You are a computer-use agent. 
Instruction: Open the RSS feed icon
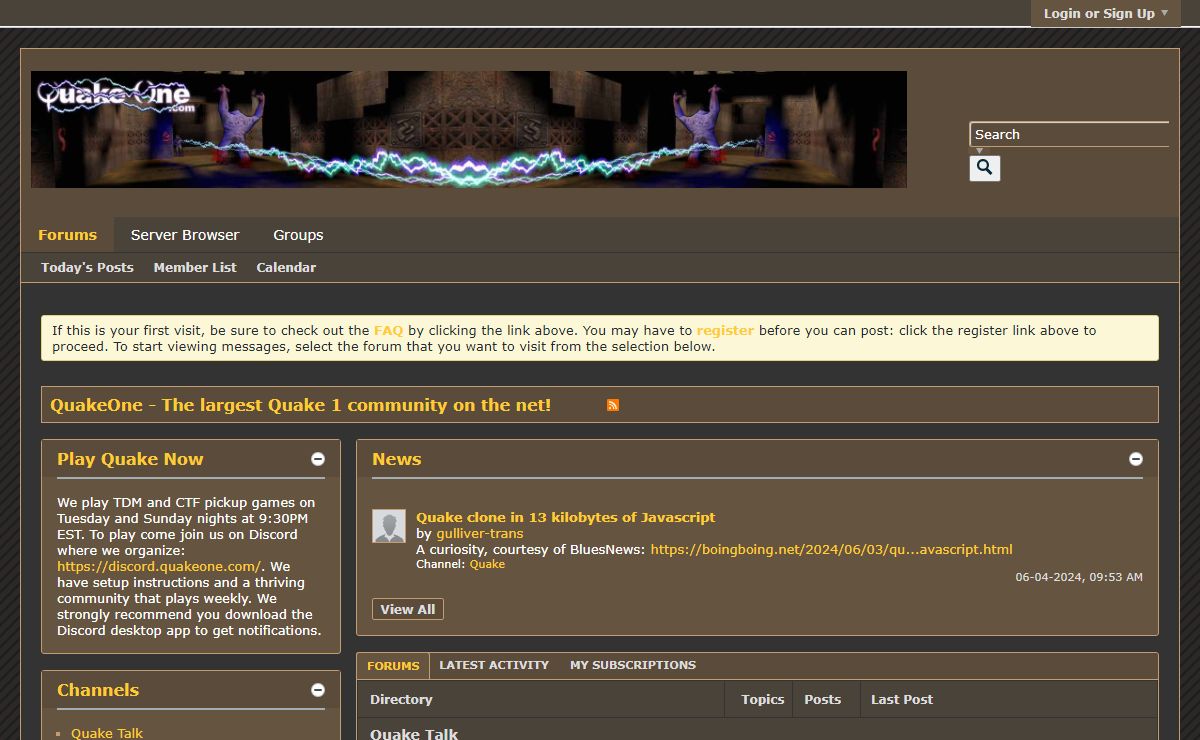[613, 405]
